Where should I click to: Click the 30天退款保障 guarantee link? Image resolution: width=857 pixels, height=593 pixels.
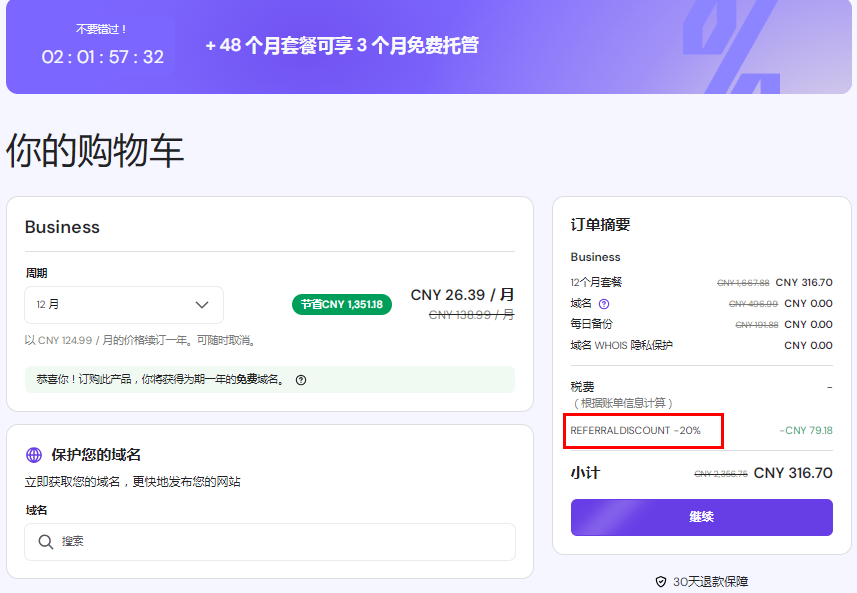(x=710, y=580)
